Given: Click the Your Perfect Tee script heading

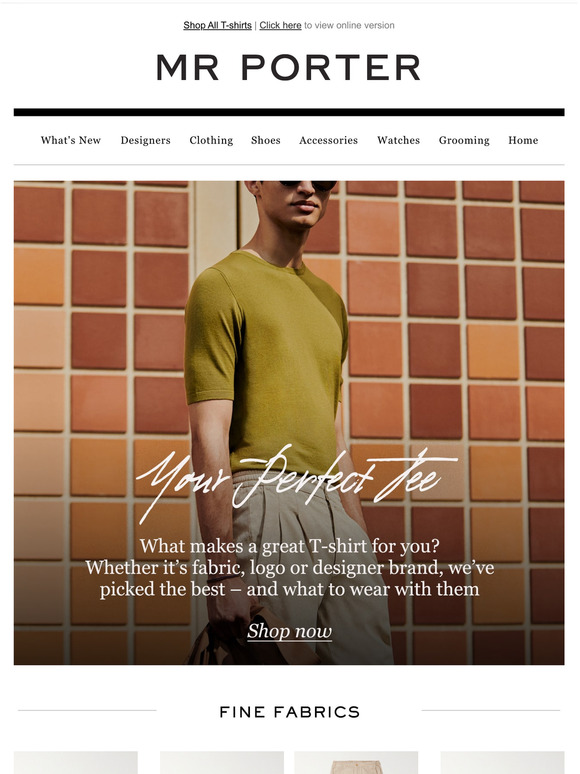Looking at the screenshot, I should point(296,483).
